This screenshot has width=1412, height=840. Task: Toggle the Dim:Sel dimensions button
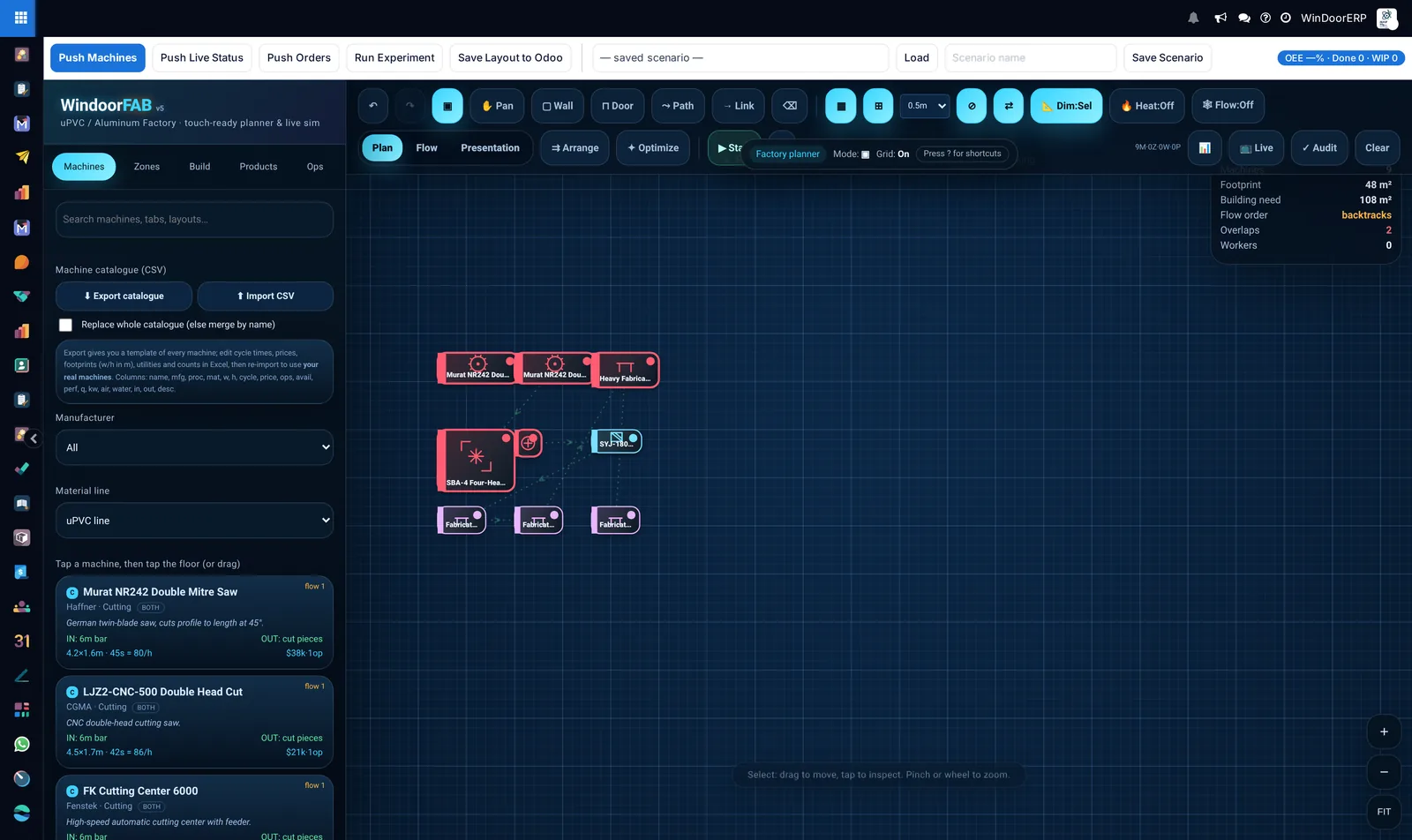[x=1066, y=106]
